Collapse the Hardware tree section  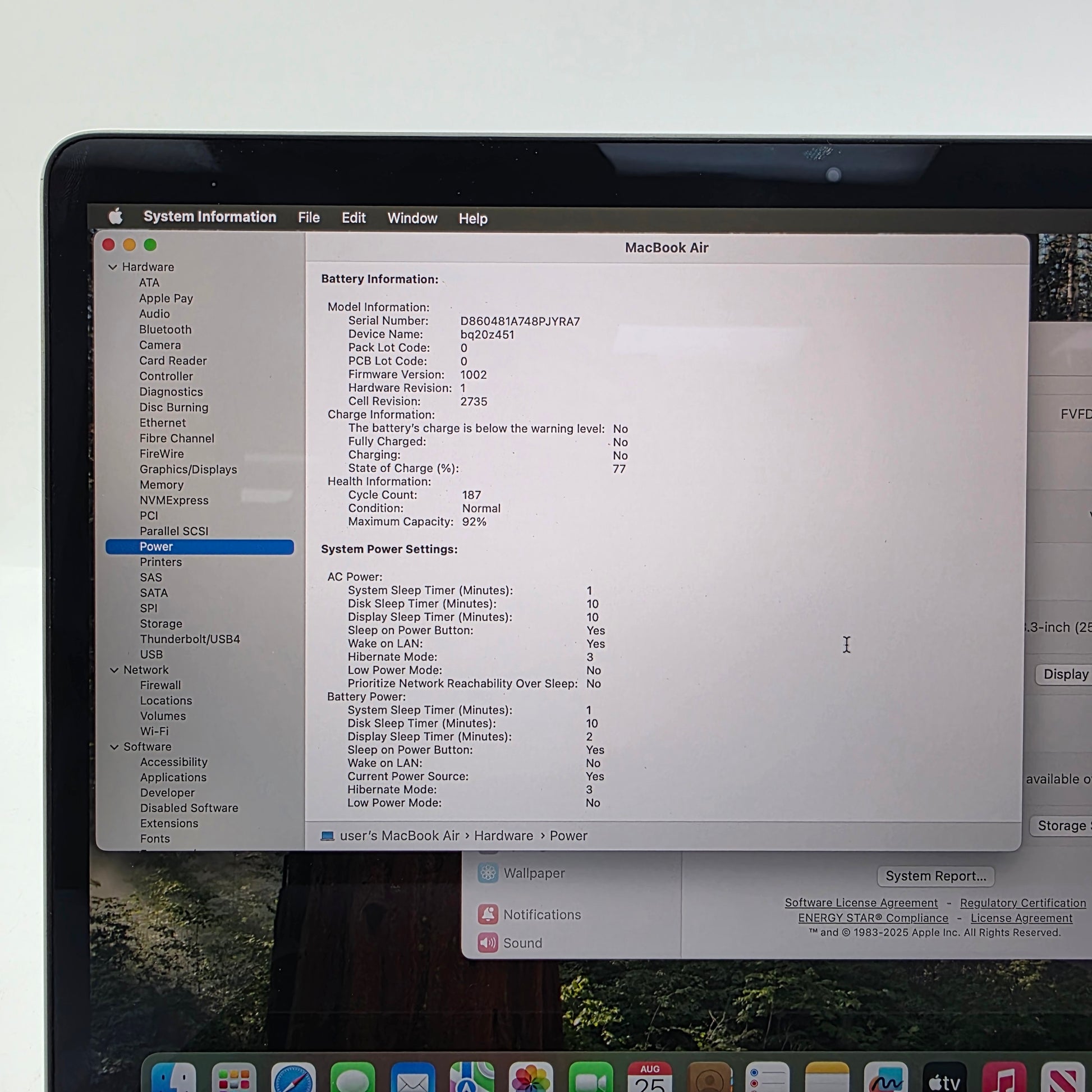tap(112, 267)
